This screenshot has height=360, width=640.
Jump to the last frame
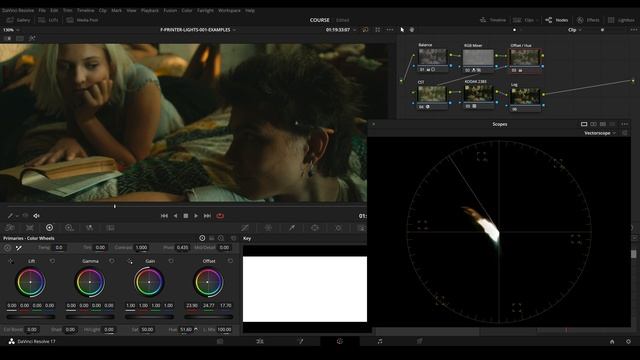tap(207, 216)
